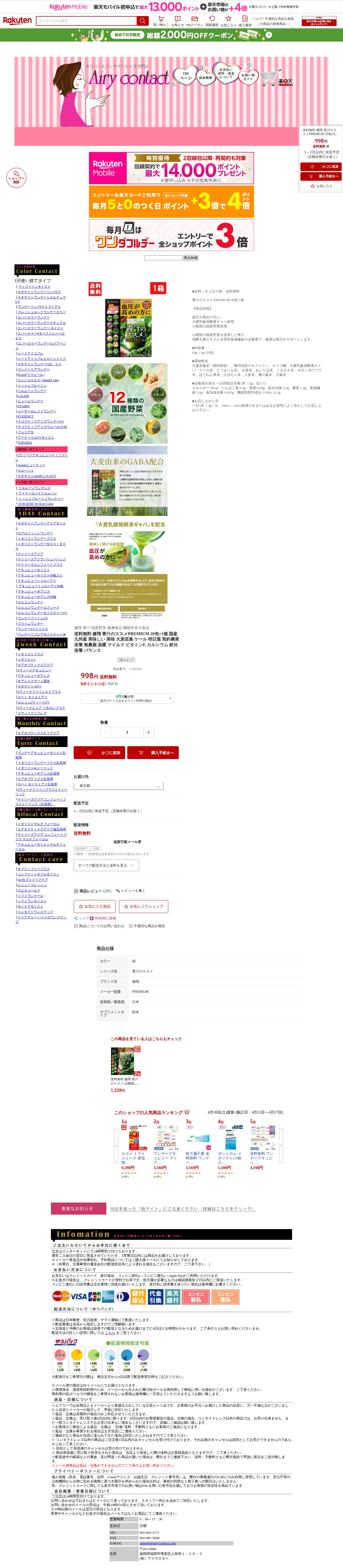Viewport: 343px width, 1568px height.
Task: Click the Rakuten search keyword field
Action: tap(86, 21)
